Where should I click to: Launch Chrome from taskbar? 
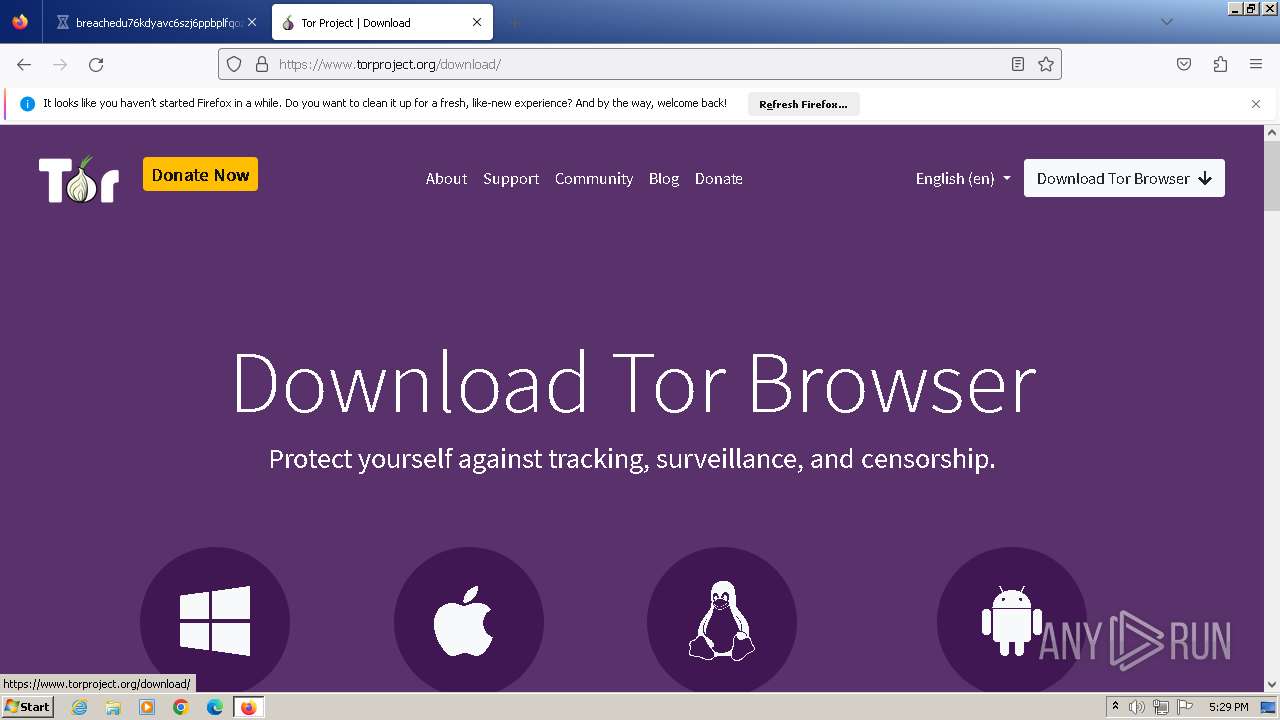[181, 707]
